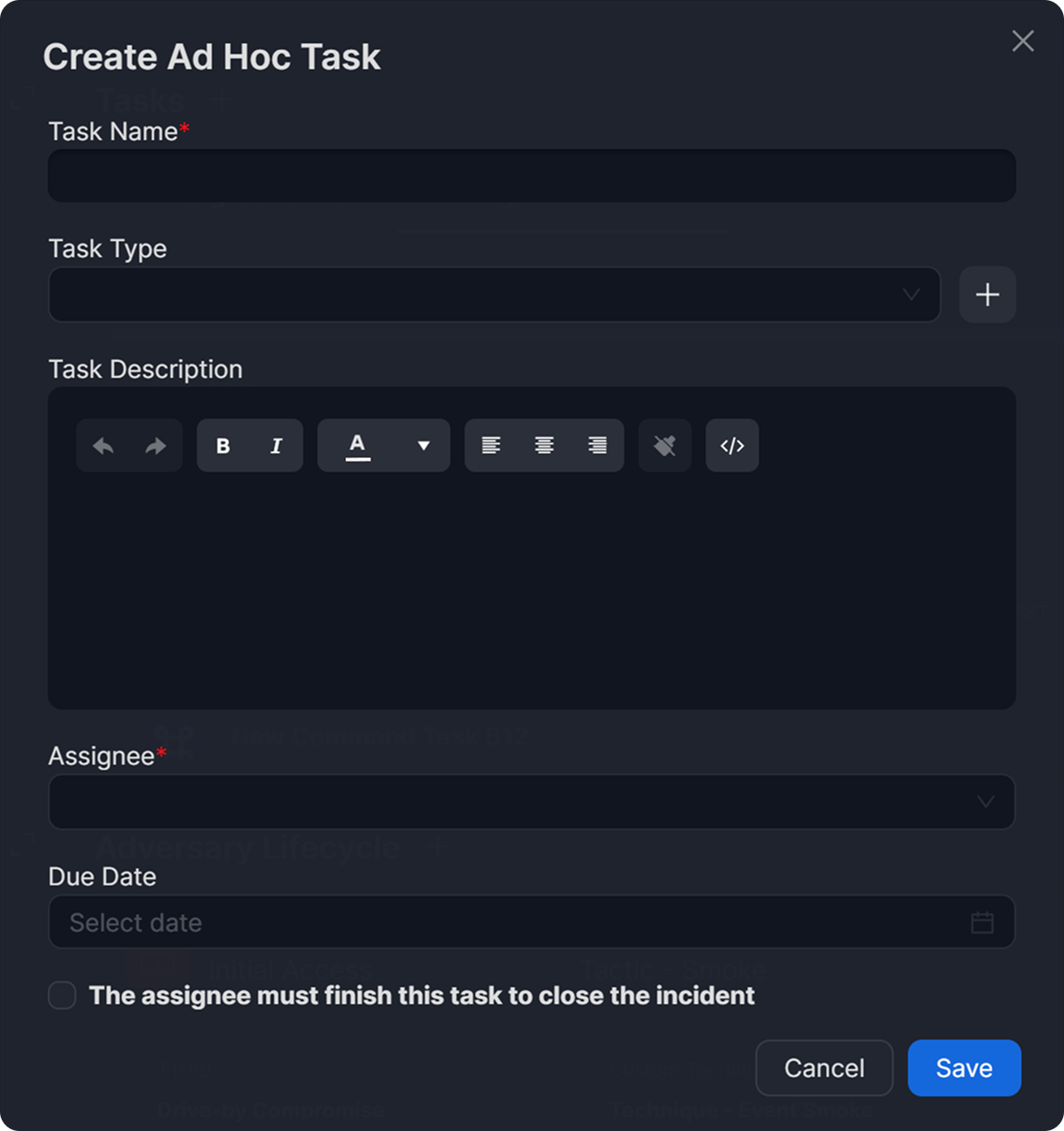Enable assignee must finish task checkbox
Viewport: 1064px width, 1131px height.
62,995
